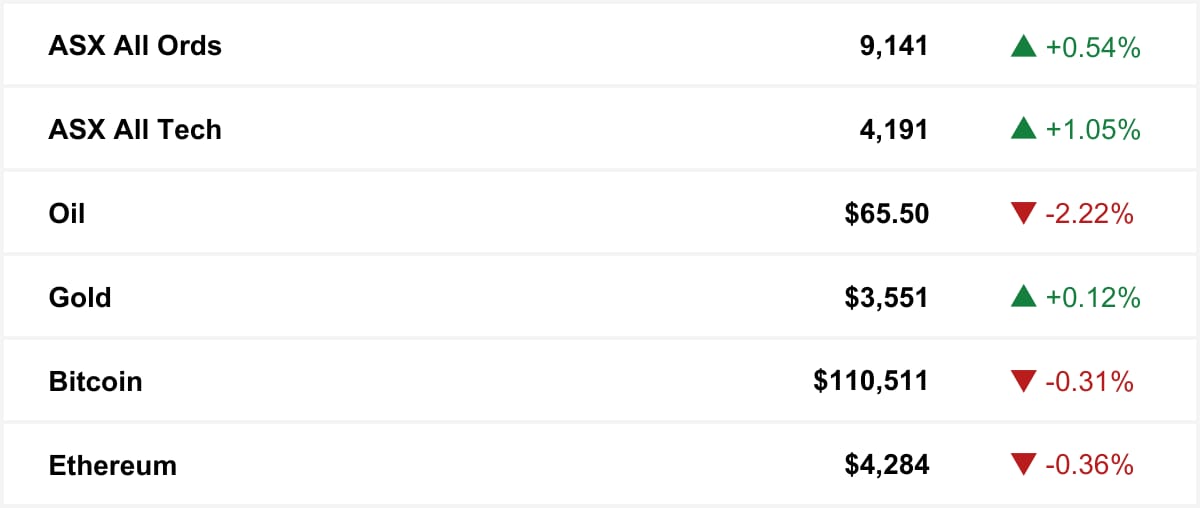Click the $65.50 oil price

coord(887,214)
